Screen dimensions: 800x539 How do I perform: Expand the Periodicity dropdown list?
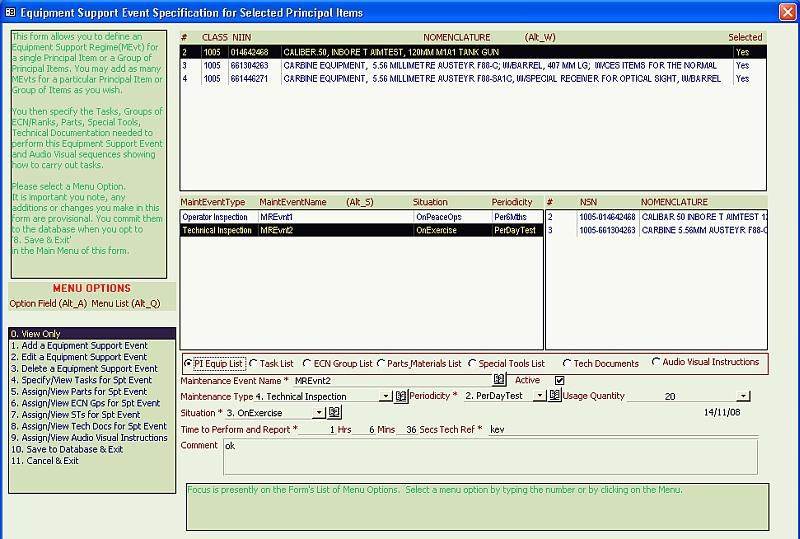(539, 396)
